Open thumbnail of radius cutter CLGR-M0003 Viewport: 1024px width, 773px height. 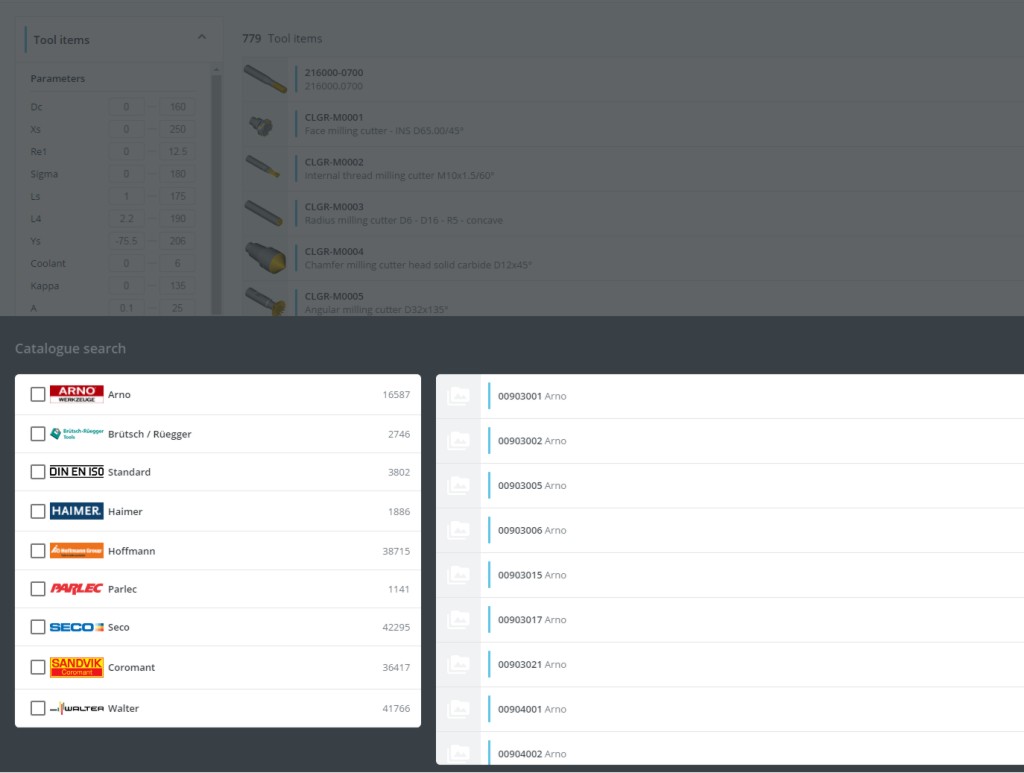point(265,213)
